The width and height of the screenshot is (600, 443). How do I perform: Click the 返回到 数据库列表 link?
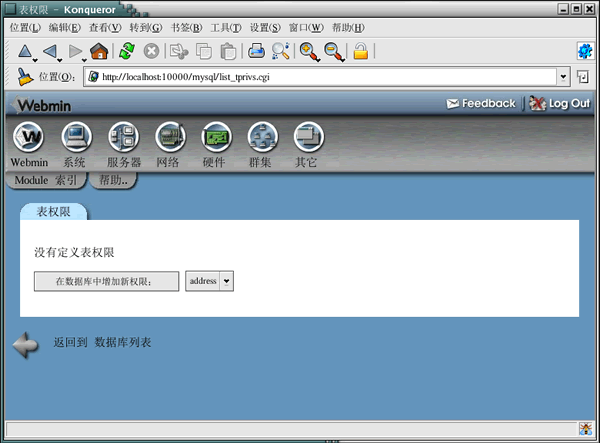click(x=102, y=342)
